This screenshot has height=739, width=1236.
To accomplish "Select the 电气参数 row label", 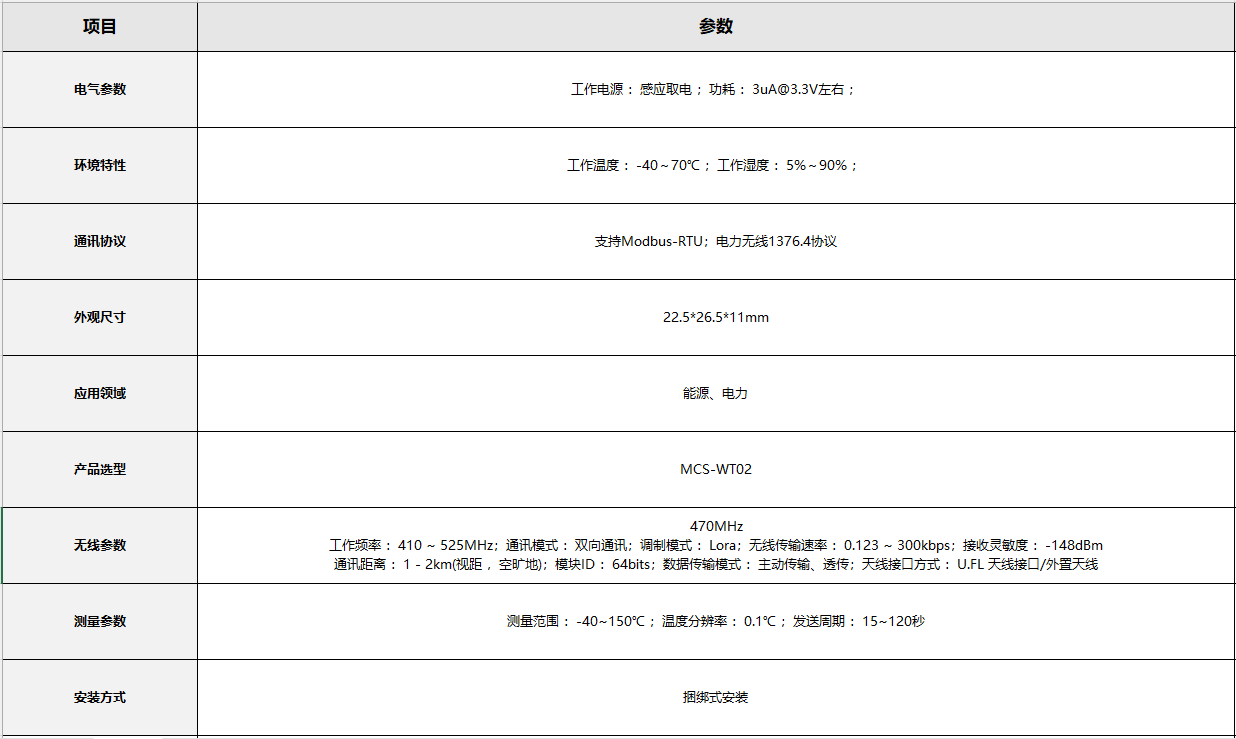I will tap(100, 89).
